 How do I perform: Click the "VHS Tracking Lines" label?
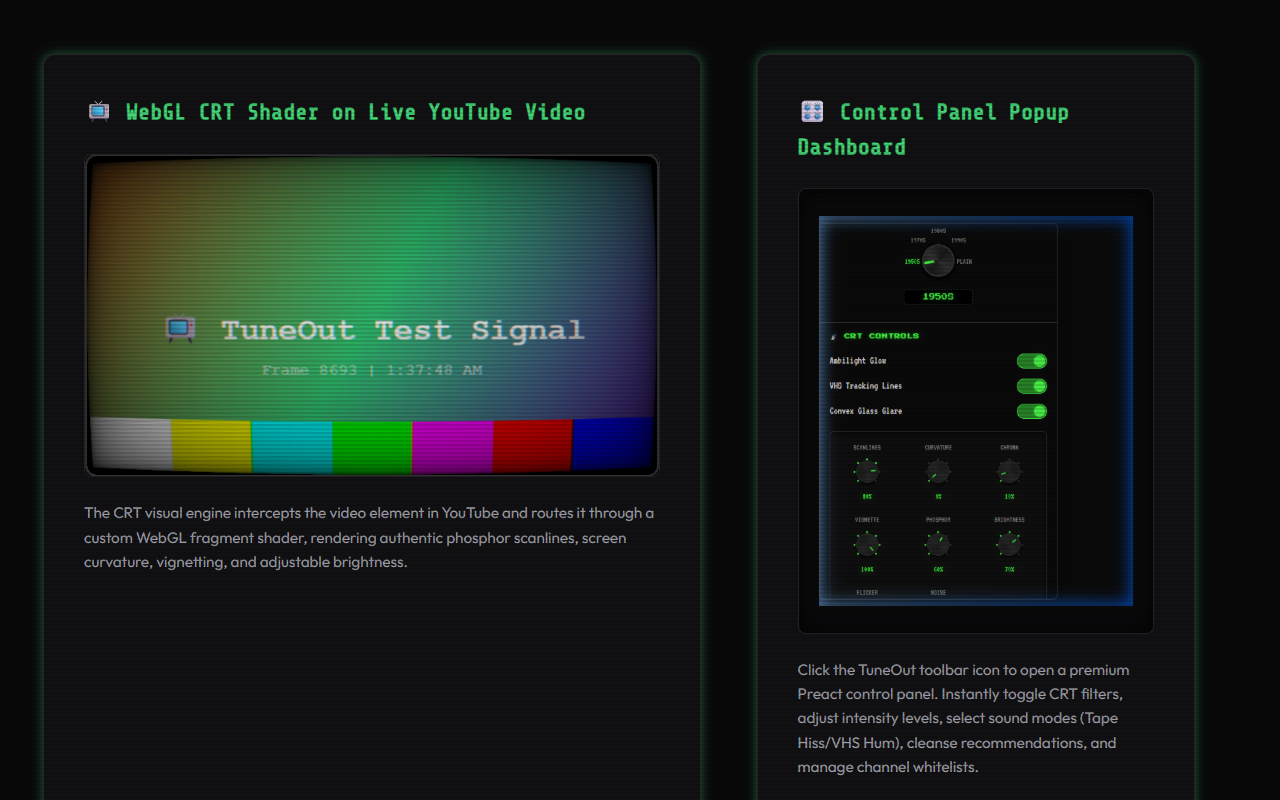click(x=866, y=386)
